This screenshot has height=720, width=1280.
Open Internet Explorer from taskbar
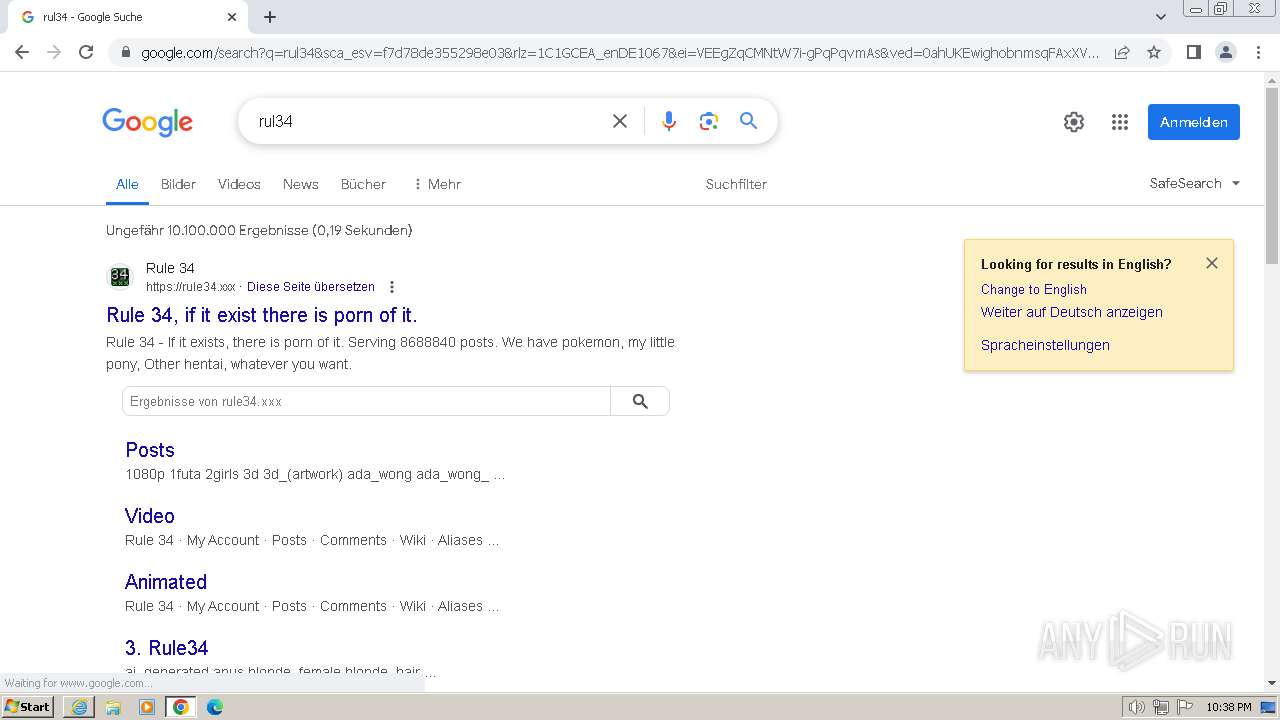coord(79,707)
